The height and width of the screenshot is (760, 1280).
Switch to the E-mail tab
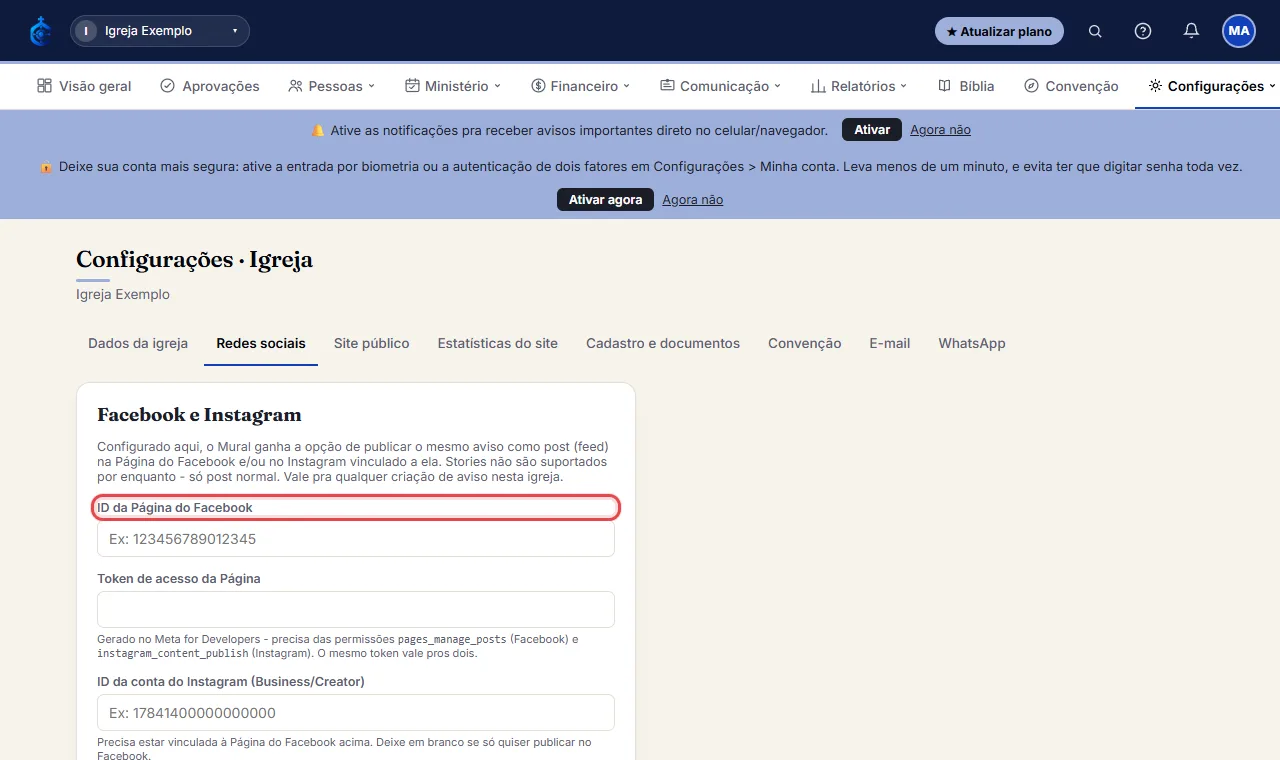[x=890, y=343]
